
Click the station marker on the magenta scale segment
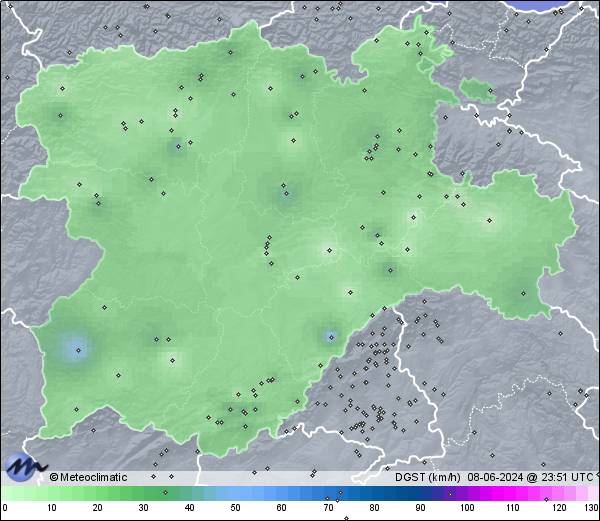(546, 499)
